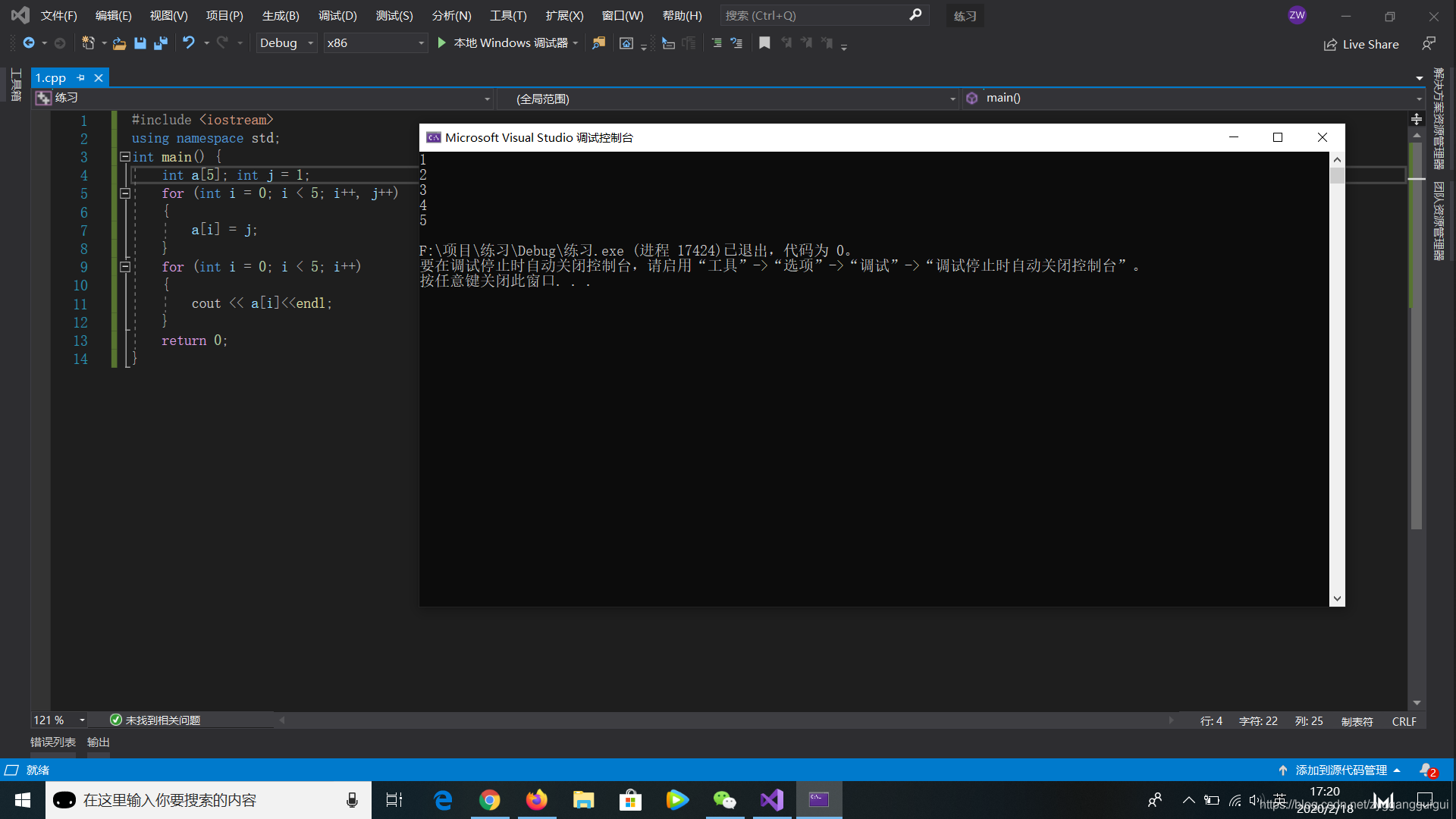
Task: Open the 生成(B) menu
Action: [281, 15]
